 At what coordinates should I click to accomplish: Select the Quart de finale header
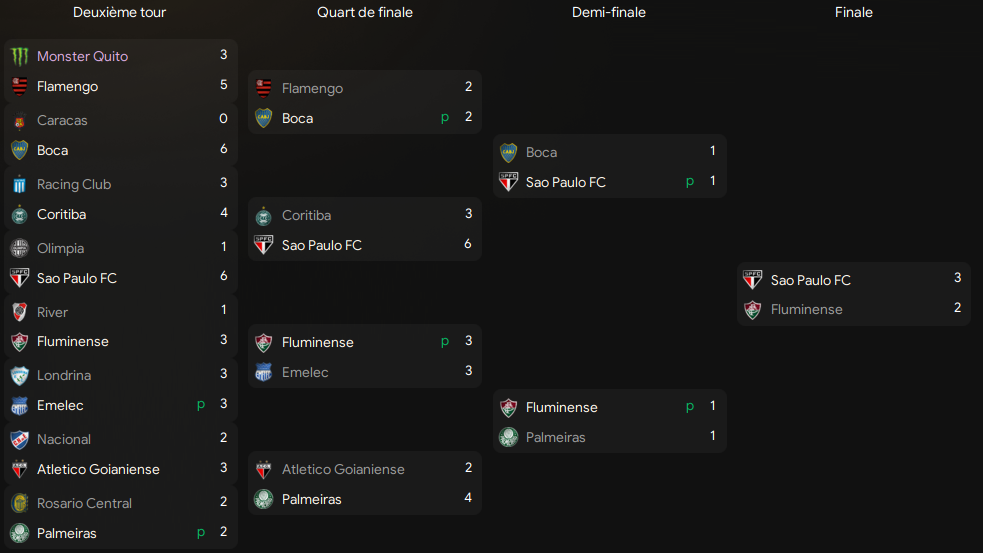click(365, 13)
